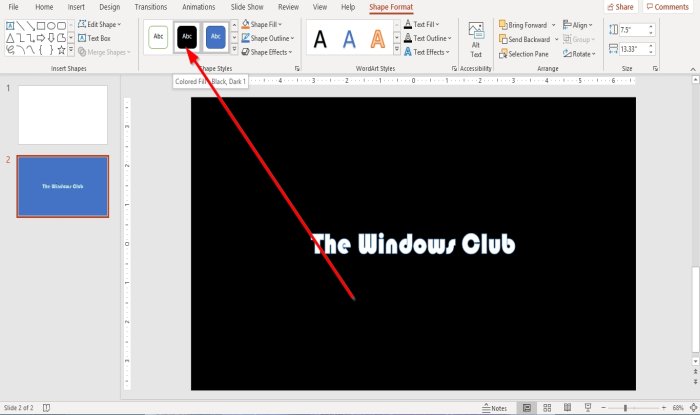Switch to the Transitions tab
This screenshot has height=415, width=700.
pos(151,7)
